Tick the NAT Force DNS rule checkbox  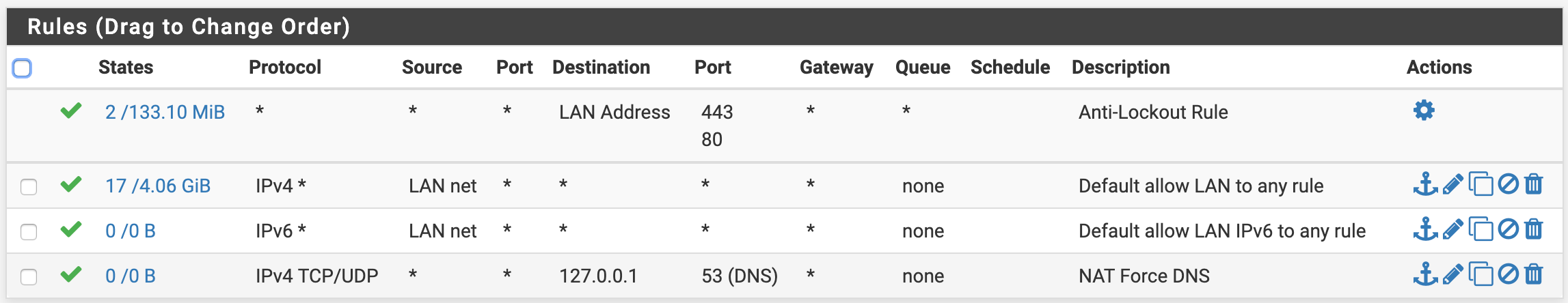tap(29, 276)
